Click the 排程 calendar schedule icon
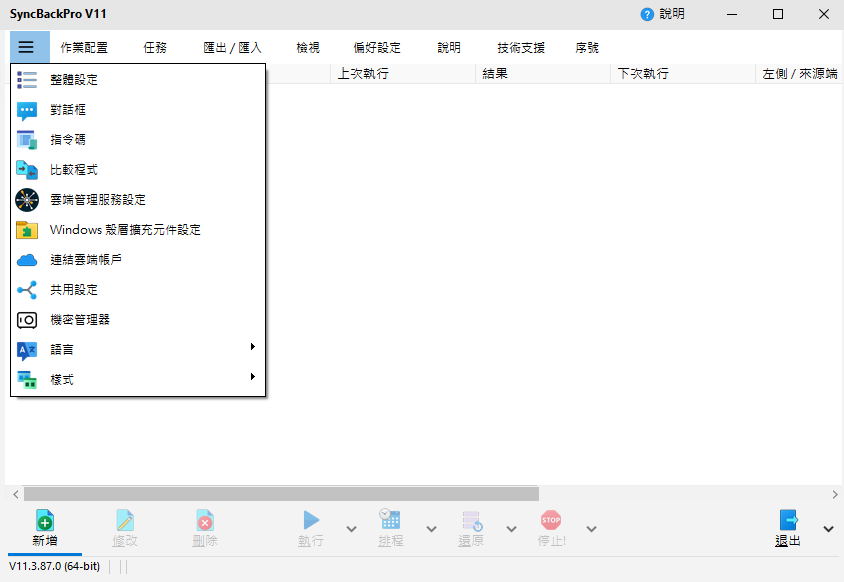The width and height of the screenshot is (844, 582). tap(390, 520)
